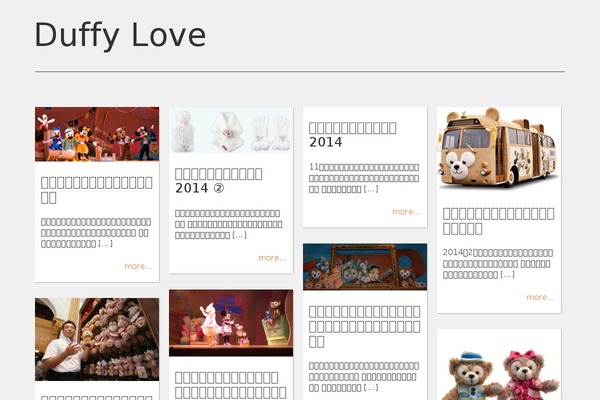Open the Duffy bear bus thumbnail
This screenshot has height=400, width=600.
tap(499, 147)
